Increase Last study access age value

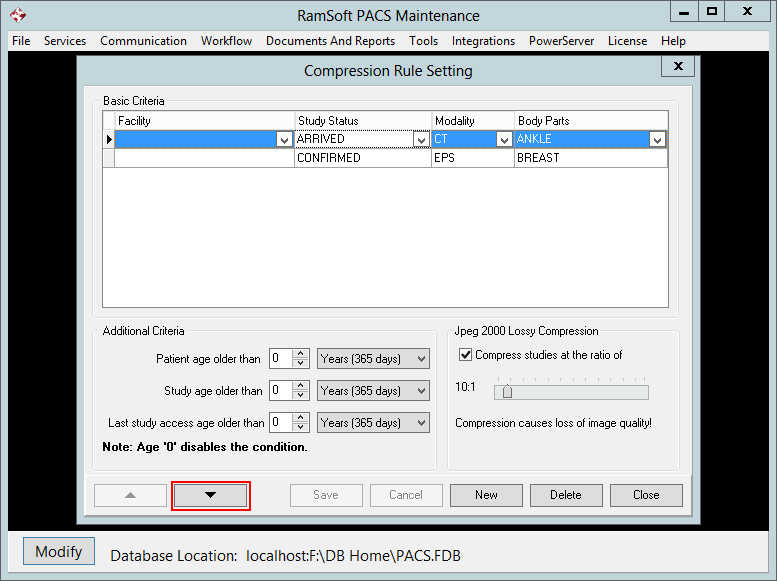click(300, 418)
